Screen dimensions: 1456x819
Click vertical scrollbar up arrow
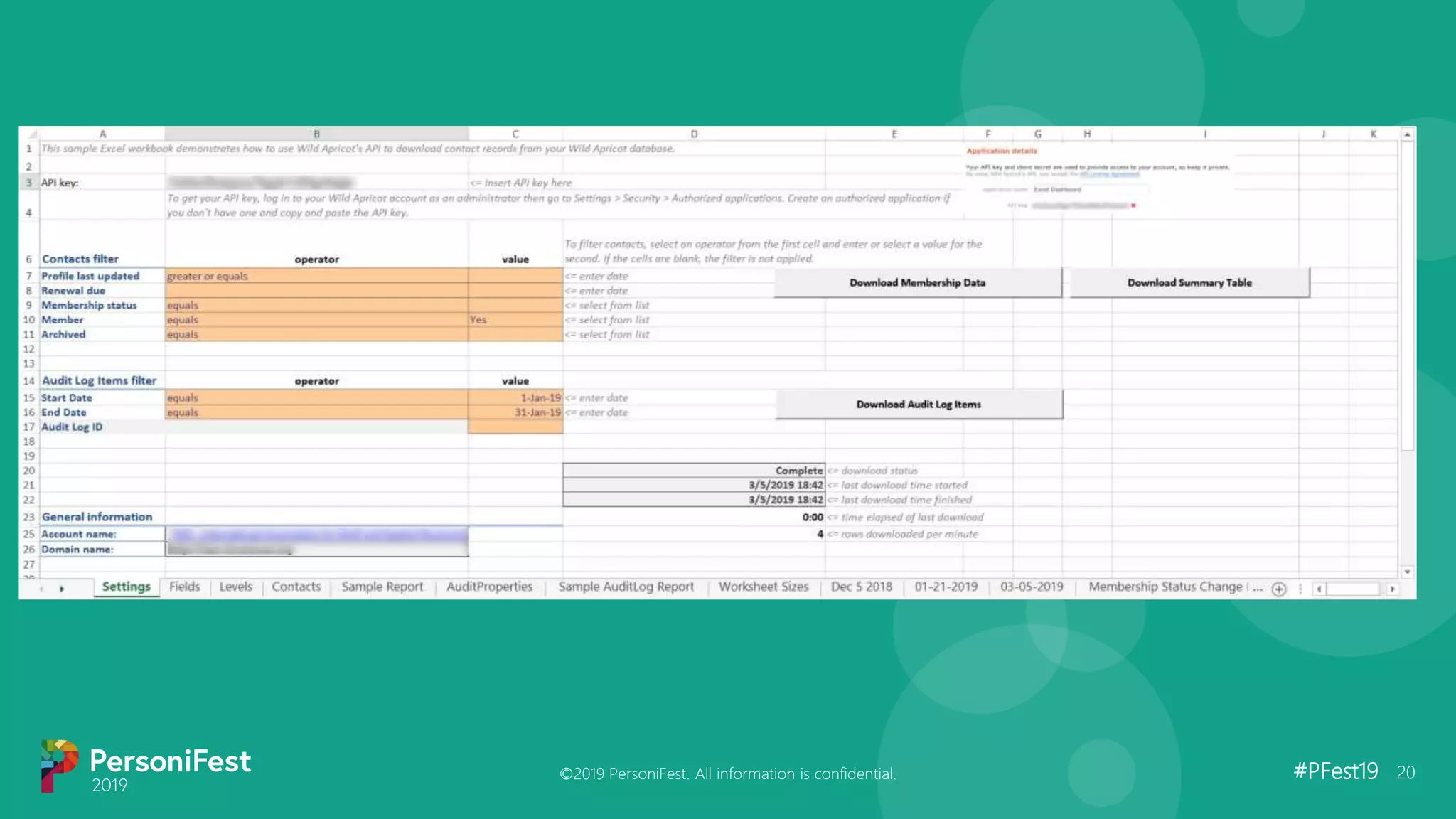coord(1407,134)
